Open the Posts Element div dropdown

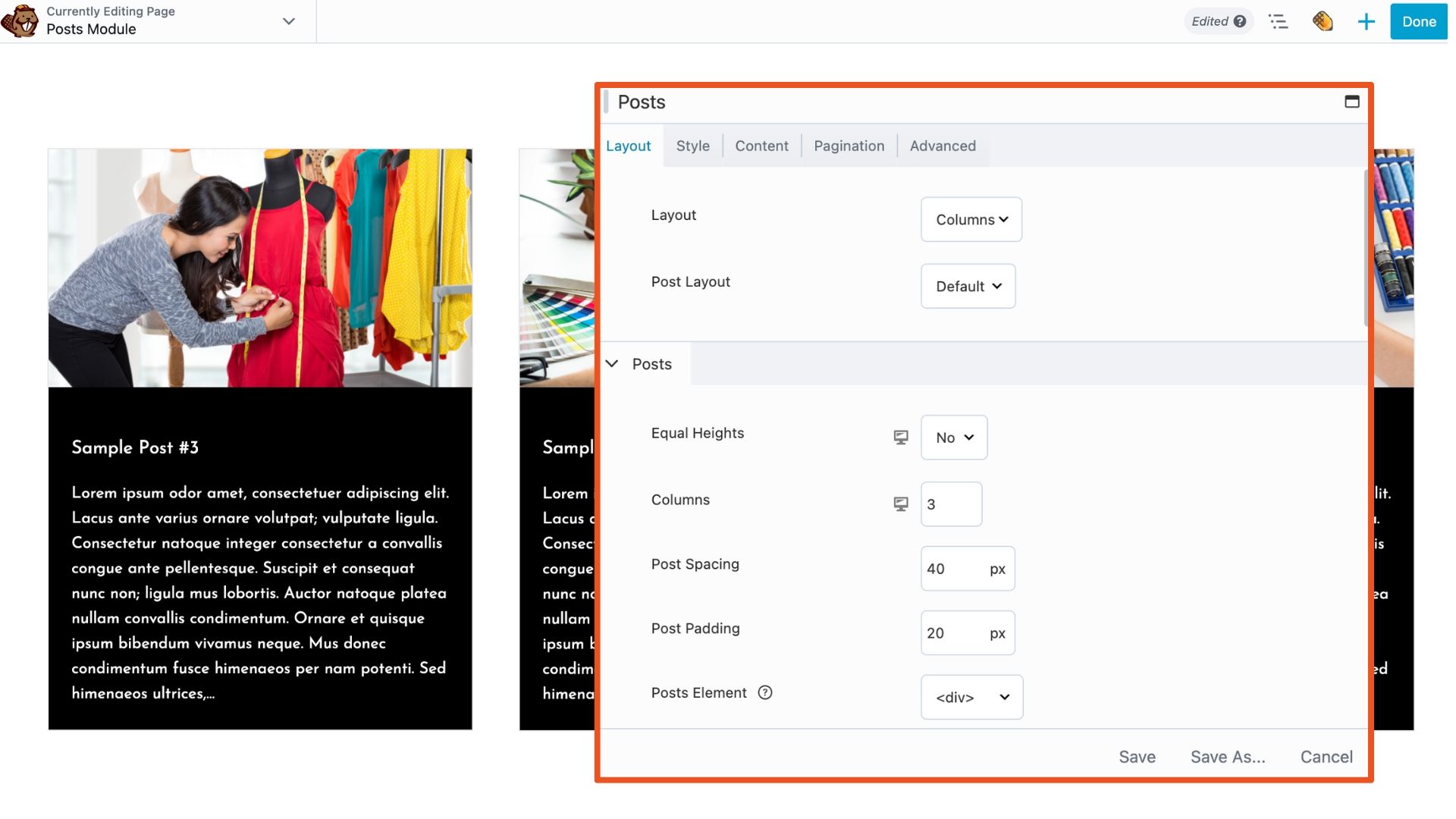[971, 697]
